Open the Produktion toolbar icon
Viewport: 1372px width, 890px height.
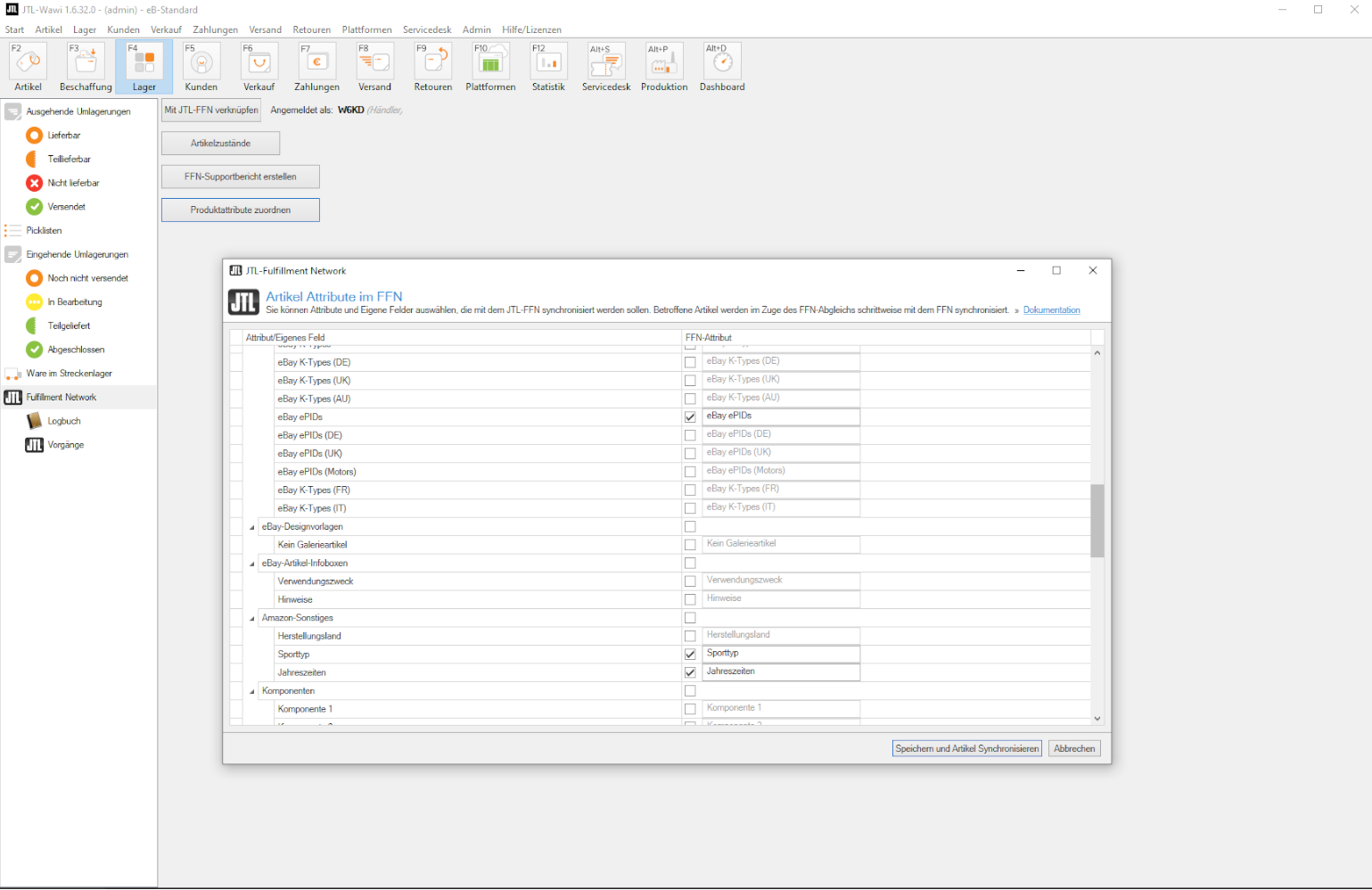click(x=664, y=68)
